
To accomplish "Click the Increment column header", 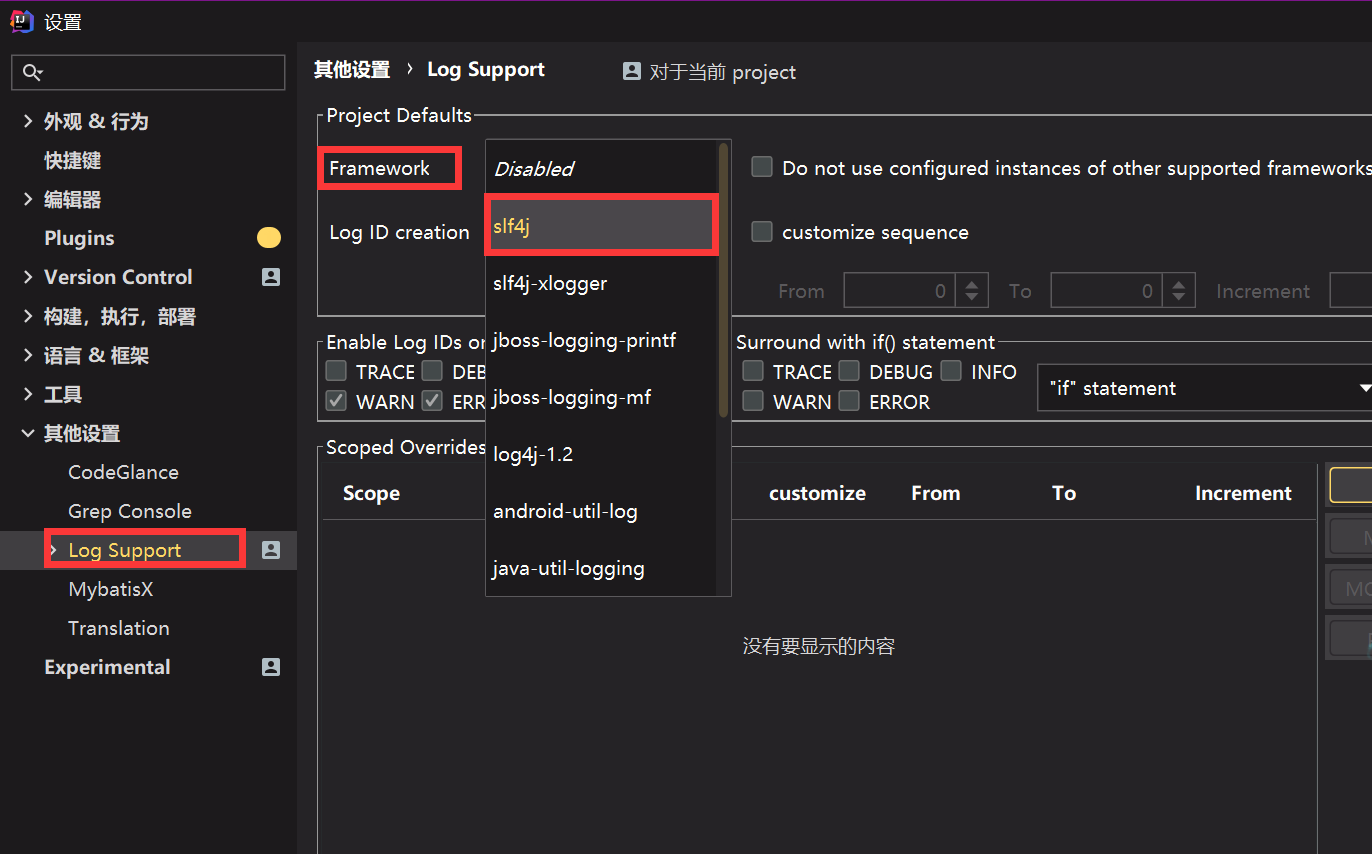I will point(1243,493).
